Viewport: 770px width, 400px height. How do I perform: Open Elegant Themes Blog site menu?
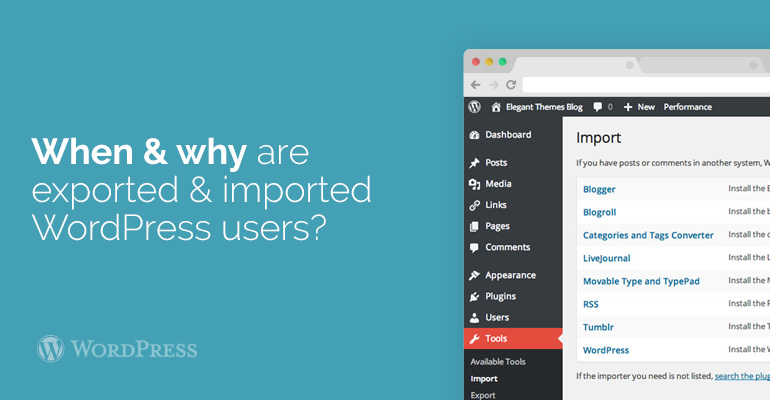coord(536,107)
